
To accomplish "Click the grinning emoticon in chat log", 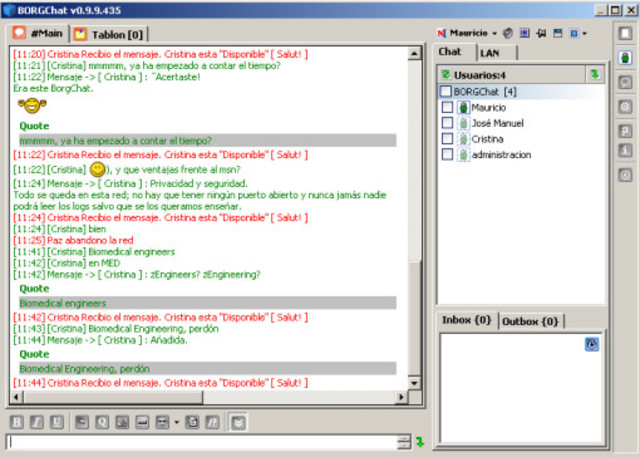I will coord(32,106).
